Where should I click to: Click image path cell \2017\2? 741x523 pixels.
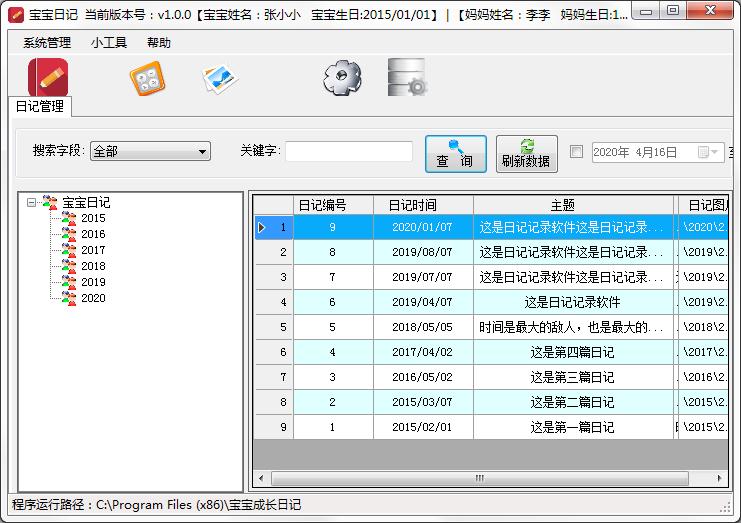[704, 352]
